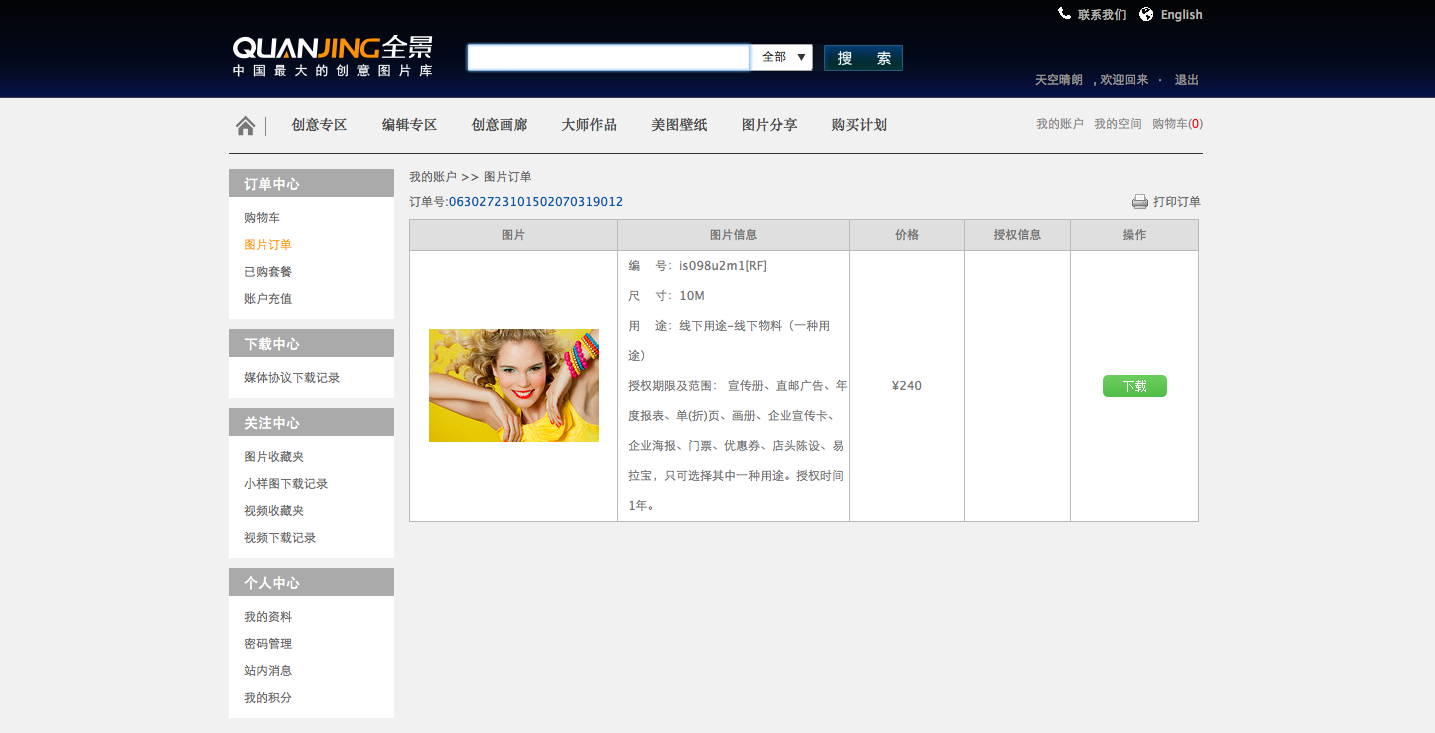Click the 订单中心 sidebar header
This screenshot has height=733, width=1435.
(x=311, y=183)
